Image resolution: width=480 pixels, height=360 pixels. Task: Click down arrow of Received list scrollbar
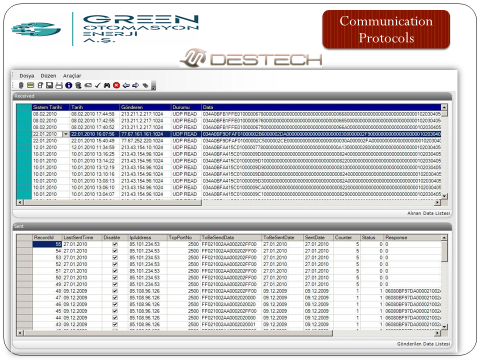click(444, 196)
